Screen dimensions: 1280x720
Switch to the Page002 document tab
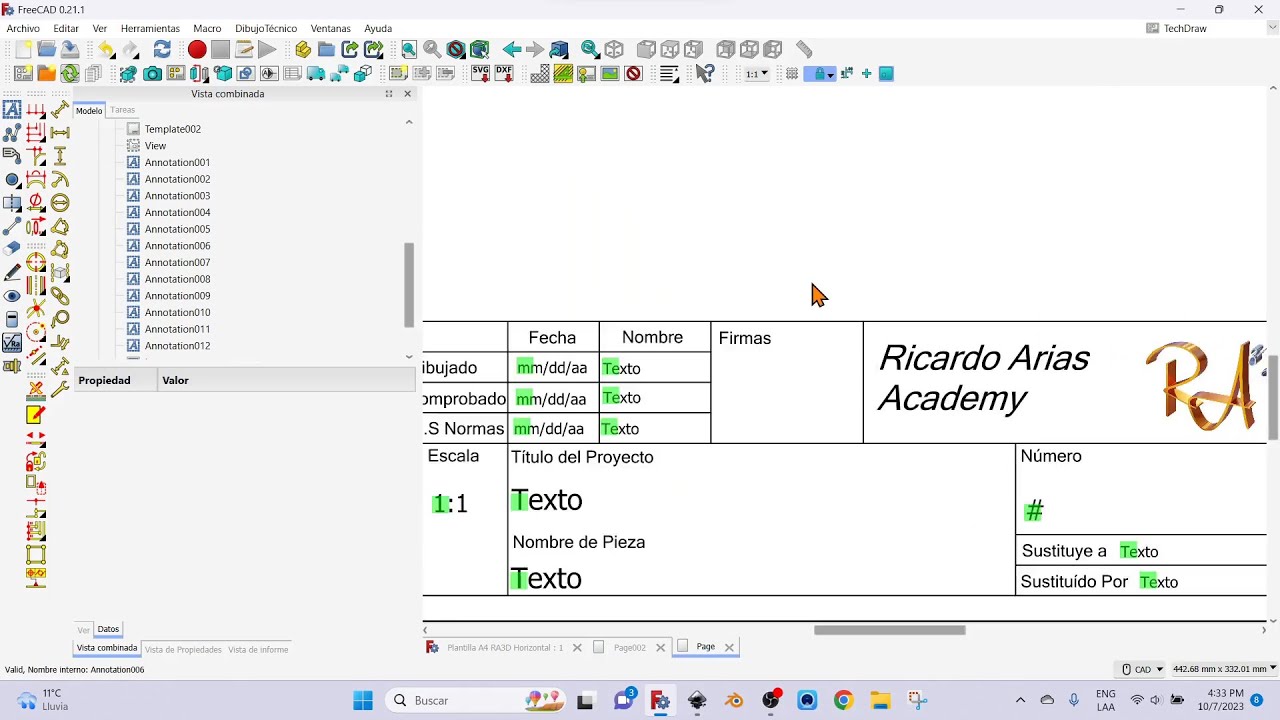629,647
